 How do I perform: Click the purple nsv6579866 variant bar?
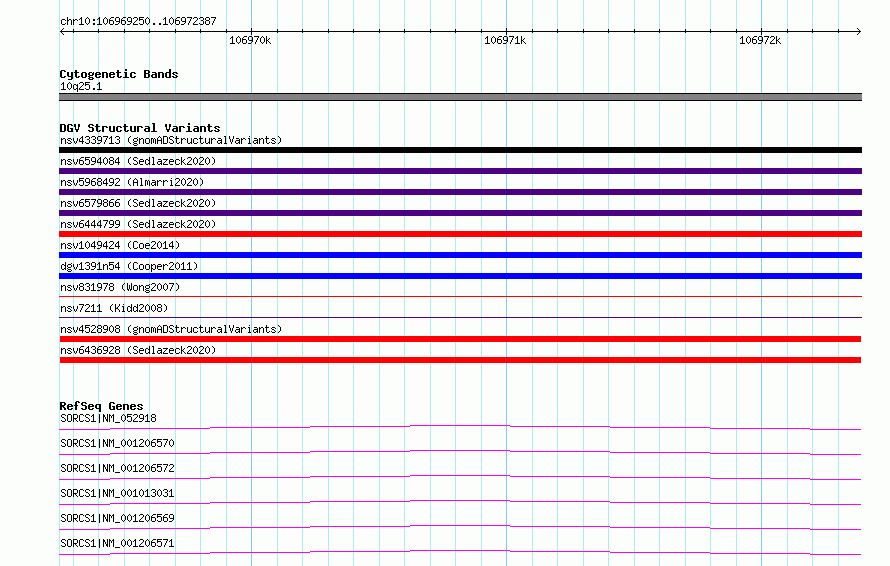tap(460, 213)
